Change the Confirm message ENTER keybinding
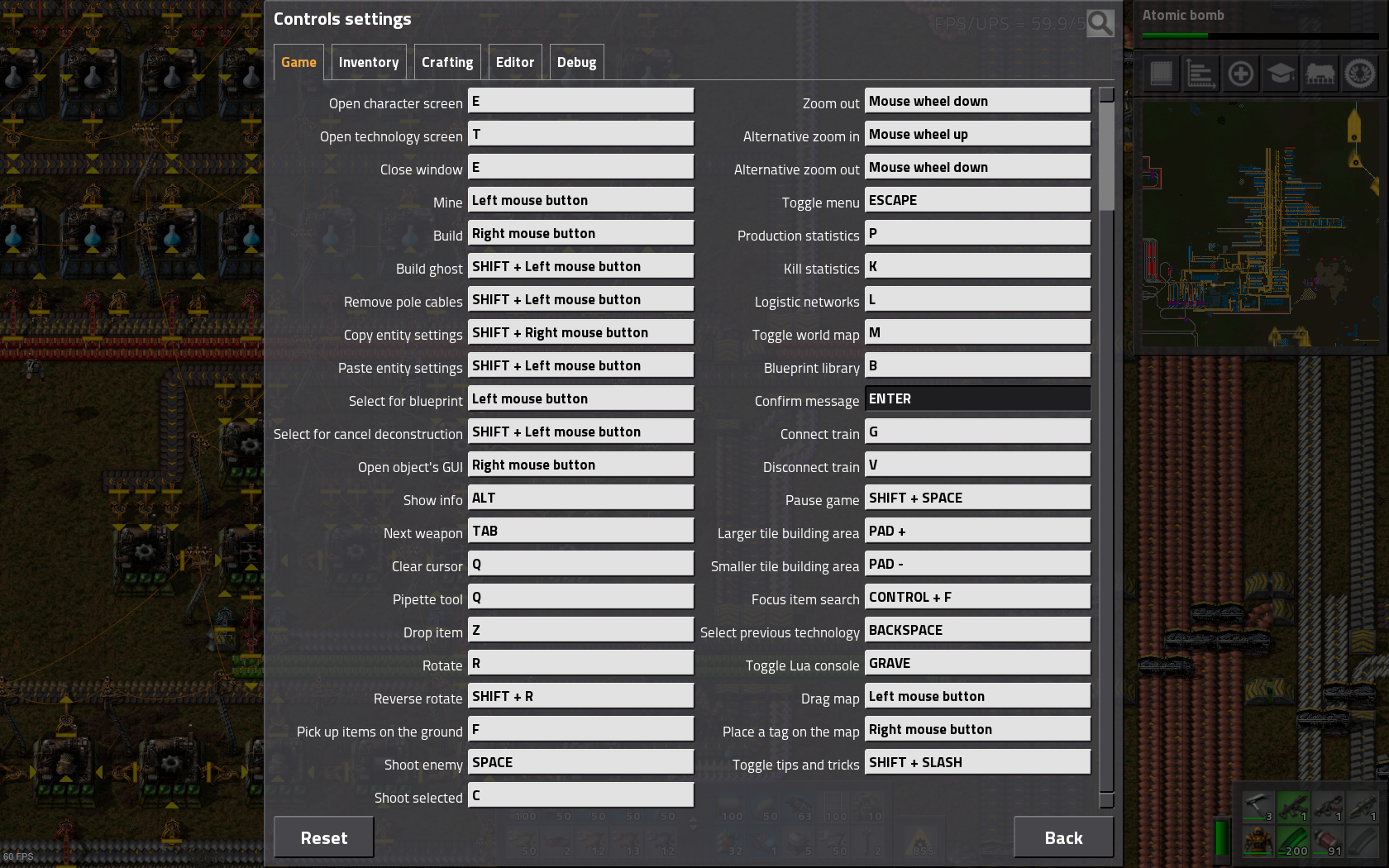 [977, 398]
